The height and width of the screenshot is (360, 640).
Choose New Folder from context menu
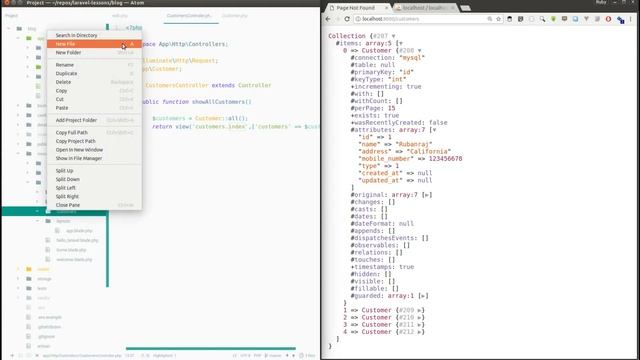pos(94,52)
